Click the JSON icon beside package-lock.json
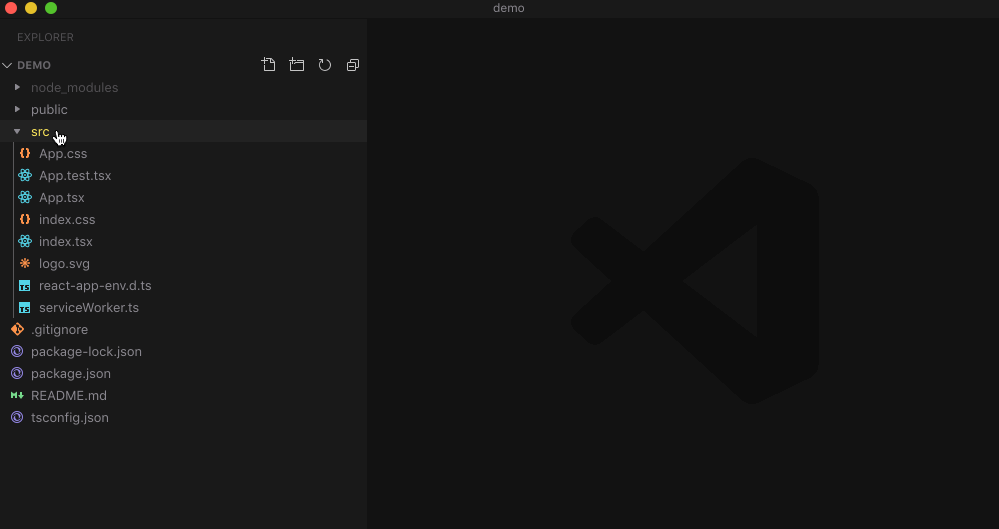The height and width of the screenshot is (529, 999). 17,352
